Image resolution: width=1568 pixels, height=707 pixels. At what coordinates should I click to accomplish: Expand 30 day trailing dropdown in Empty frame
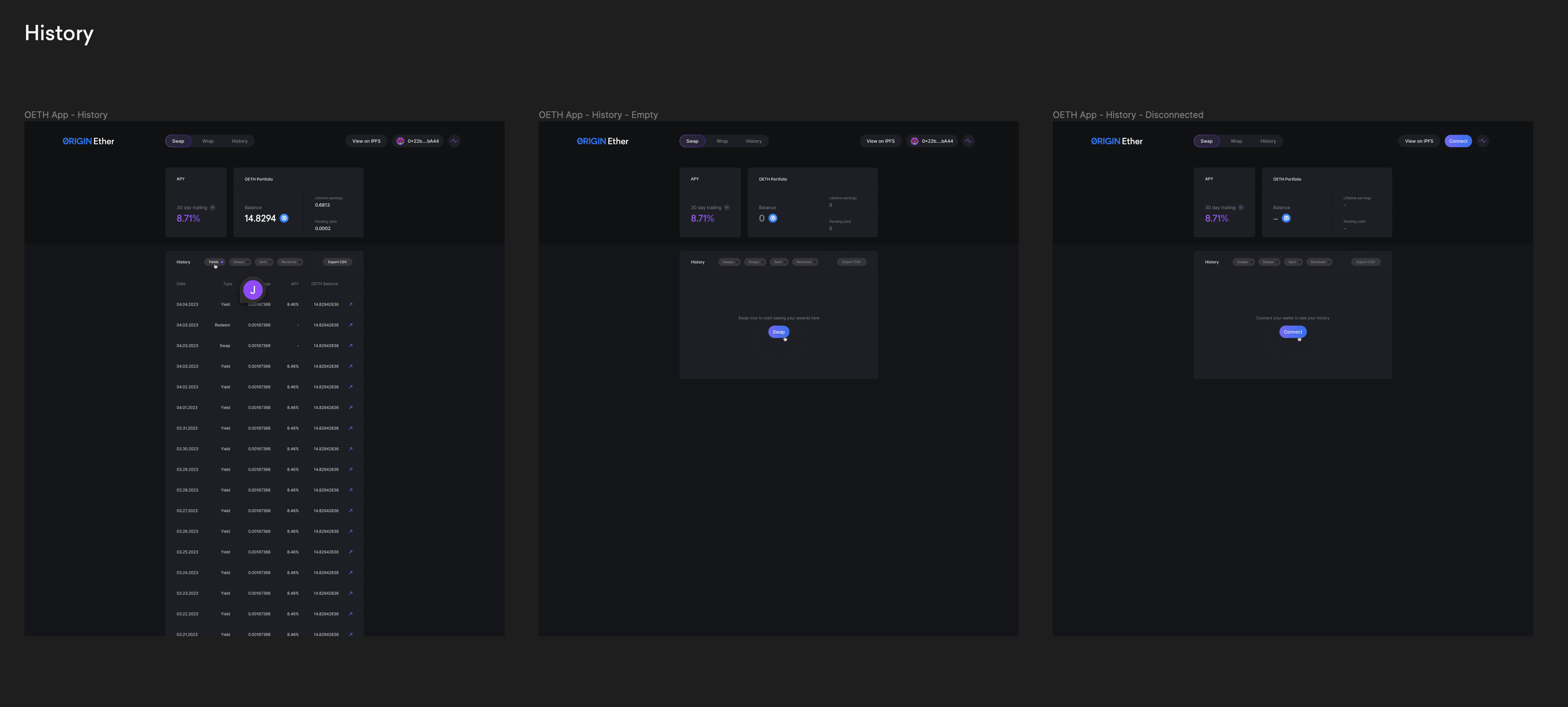(726, 207)
